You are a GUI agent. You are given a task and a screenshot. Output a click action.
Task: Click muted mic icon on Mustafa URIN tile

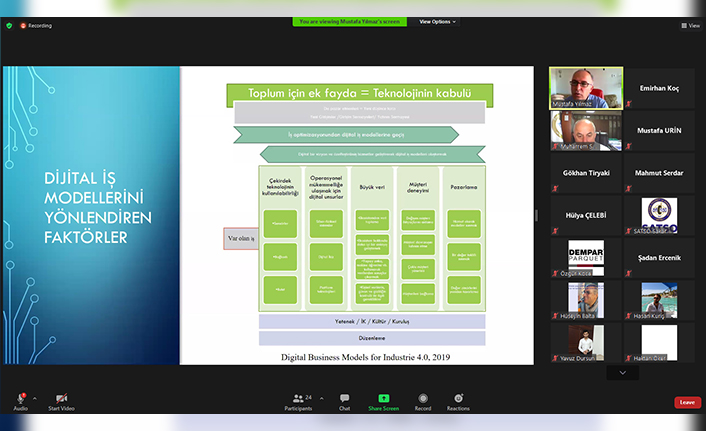629,146
